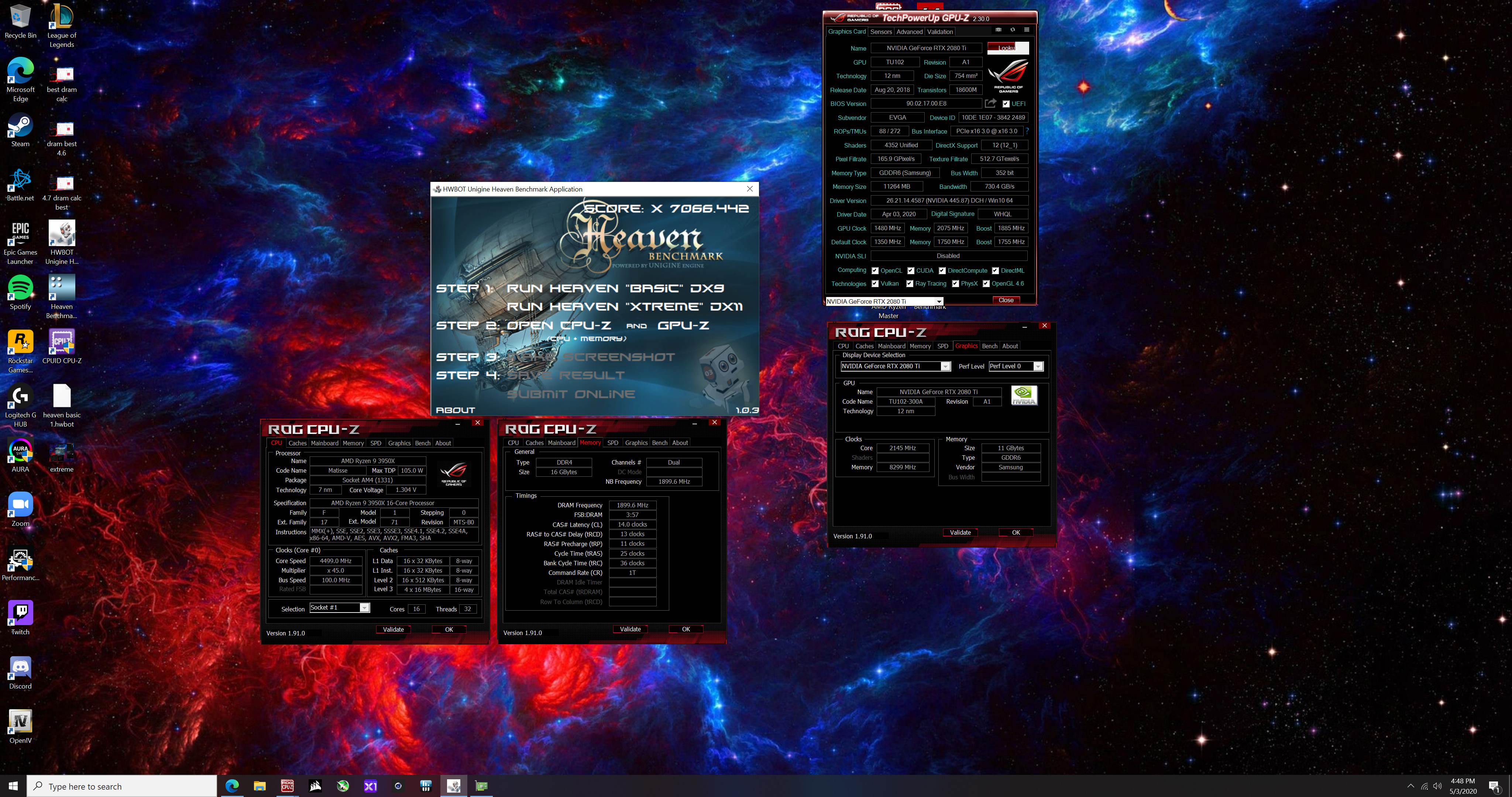
Task: Click Validate in the CPU-Z CPU window
Action: click(x=393, y=629)
